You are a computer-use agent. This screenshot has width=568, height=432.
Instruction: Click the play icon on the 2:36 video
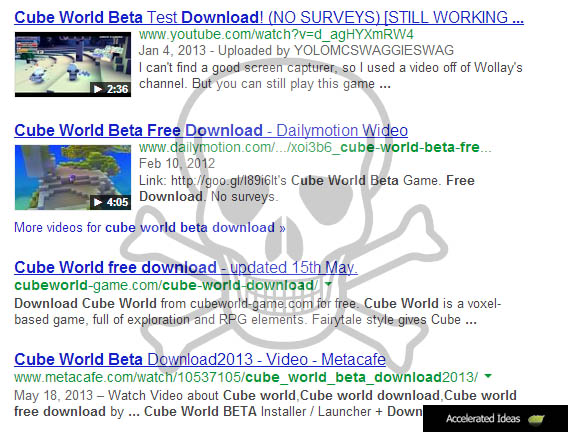tap(98, 89)
